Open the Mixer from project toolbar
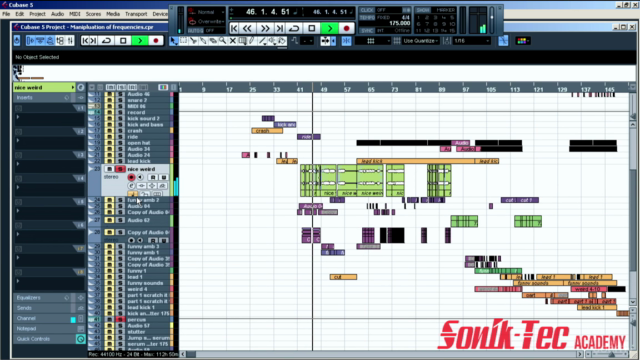640x360 pixels. [70, 40]
